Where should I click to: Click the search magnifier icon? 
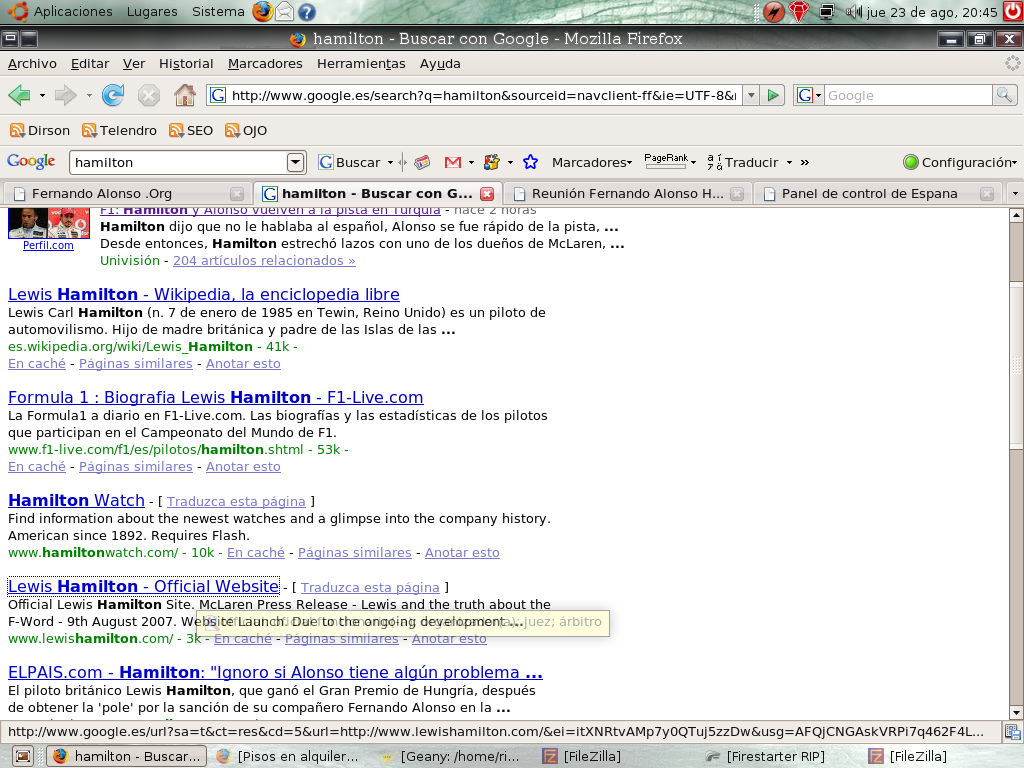(1004, 95)
